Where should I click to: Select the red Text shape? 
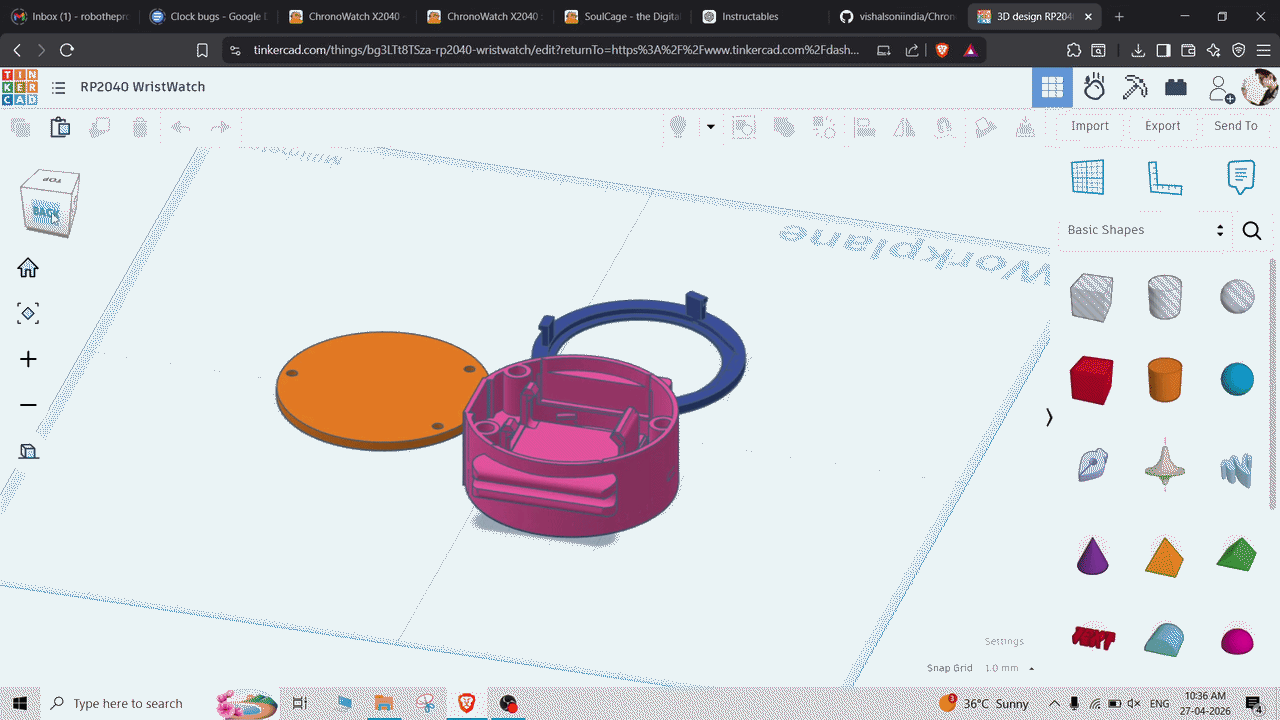(x=1093, y=638)
